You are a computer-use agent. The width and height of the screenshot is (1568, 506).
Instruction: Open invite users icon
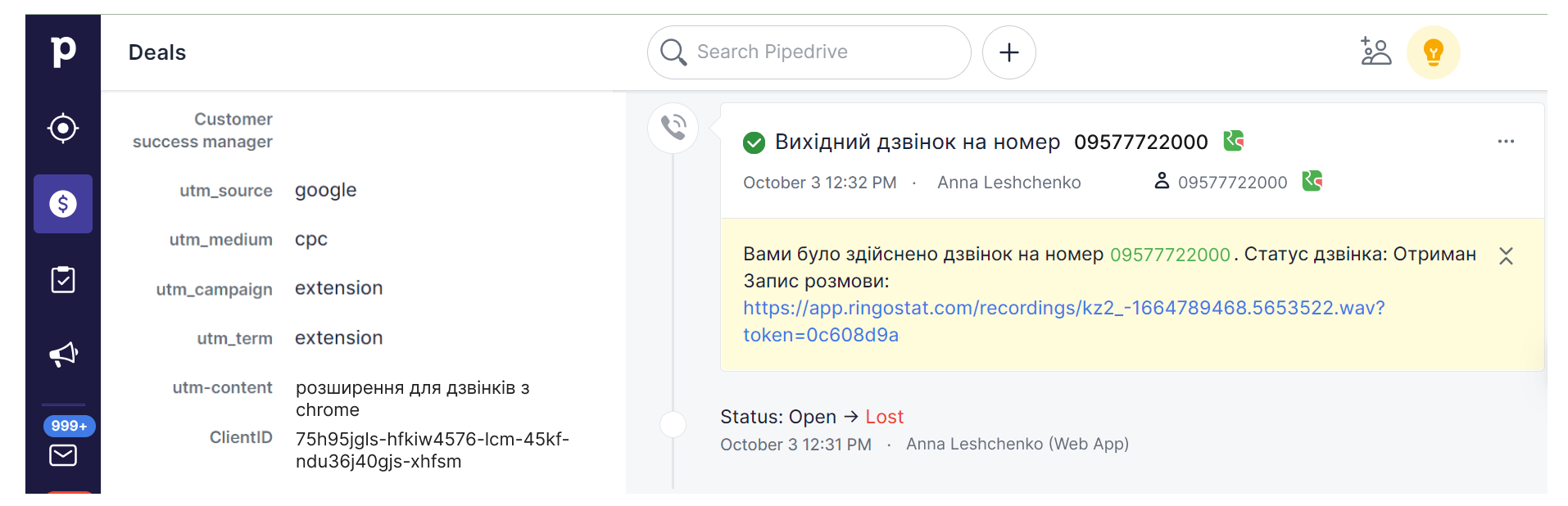[x=1375, y=52]
